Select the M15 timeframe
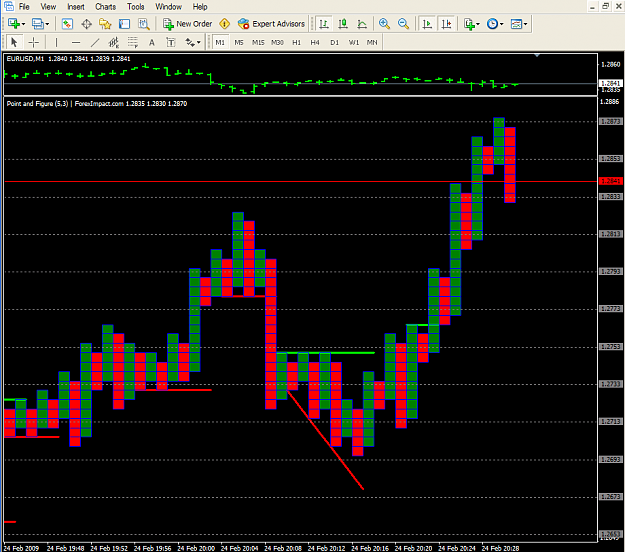Viewport: 625px width, 552px height. 258,42
